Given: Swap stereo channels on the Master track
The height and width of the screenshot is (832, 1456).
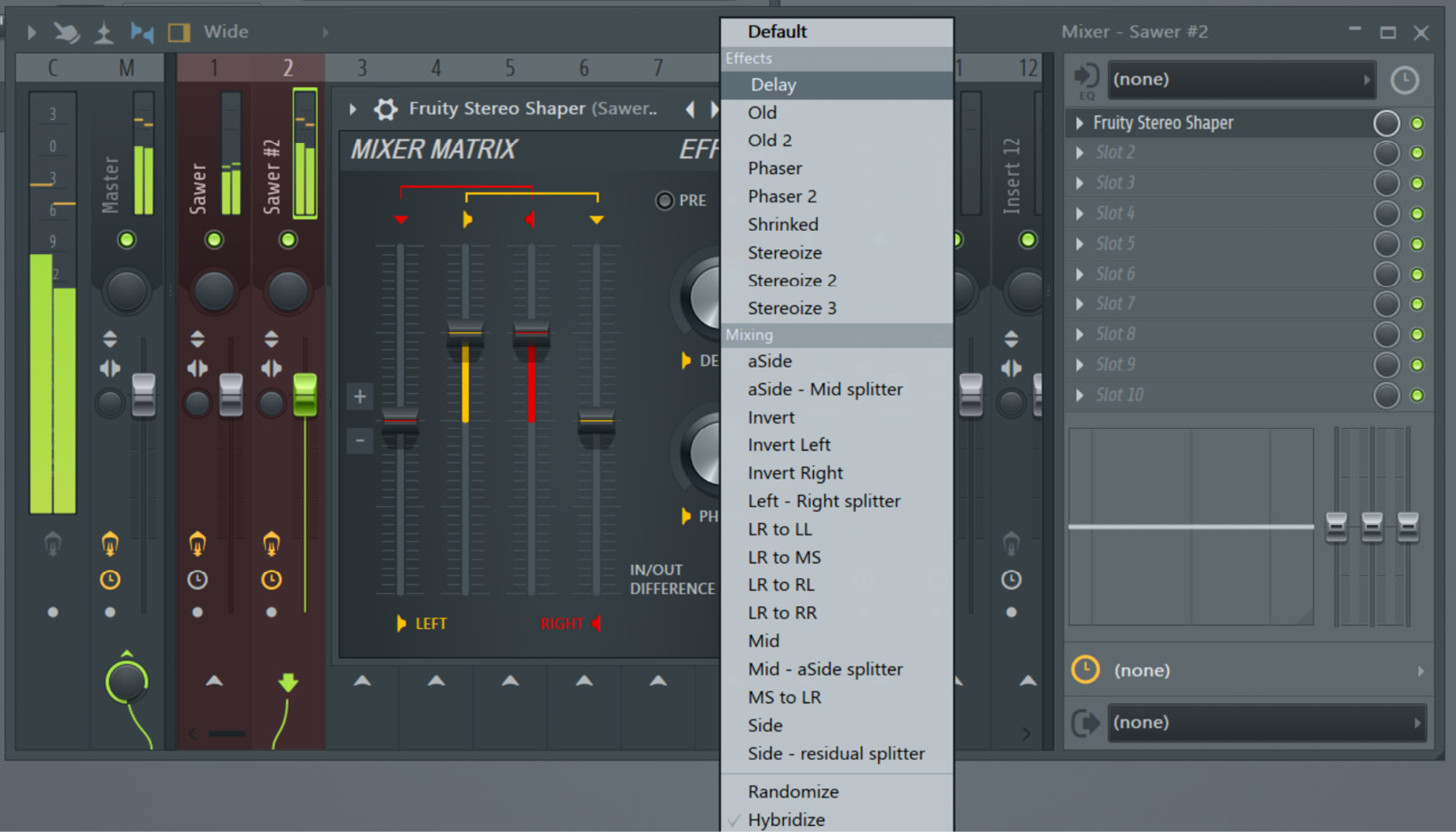Looking at the screenshot, I should pos(110,368).
